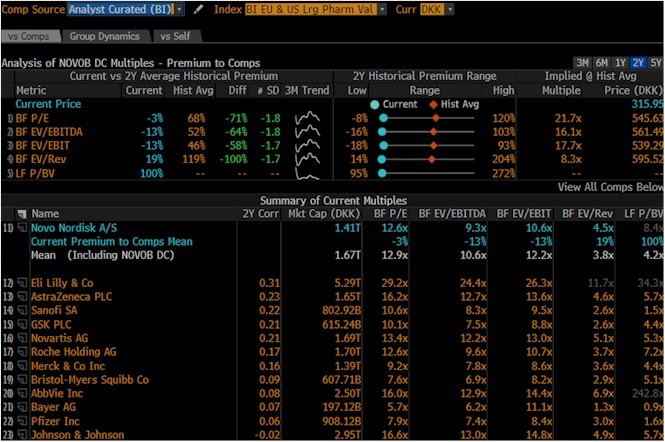This screenshot has height=442, width=665.
Task: Click the DKK currency field
Action: click(432, 9)
